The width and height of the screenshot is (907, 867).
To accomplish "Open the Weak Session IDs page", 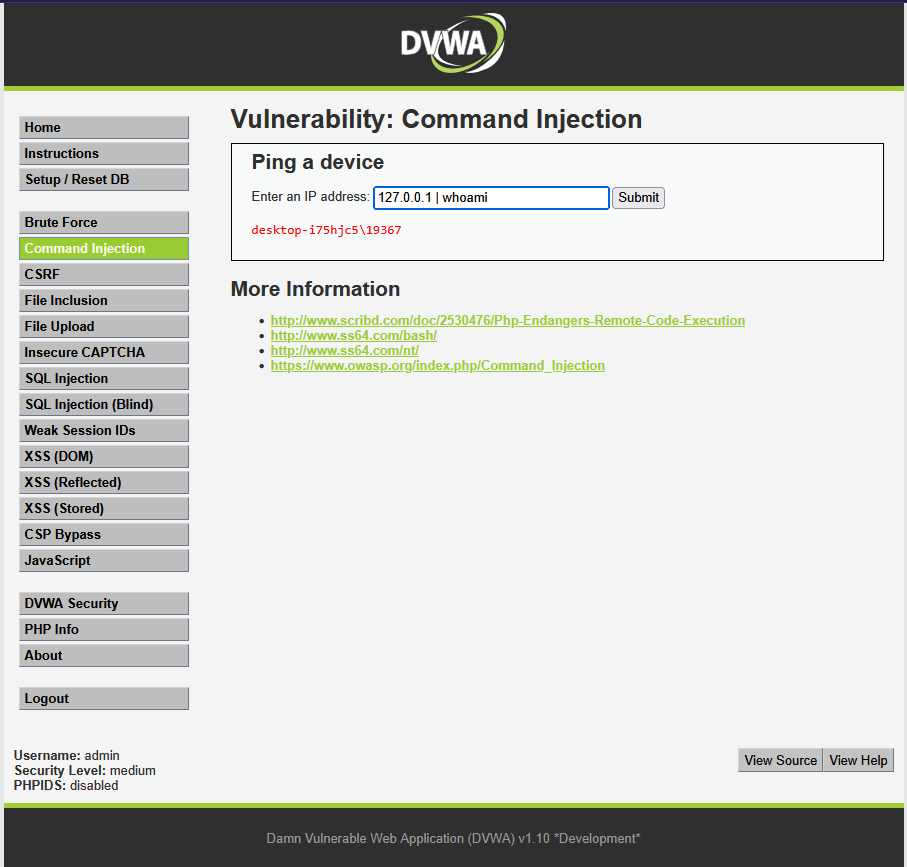I will [x=104, y=430].
